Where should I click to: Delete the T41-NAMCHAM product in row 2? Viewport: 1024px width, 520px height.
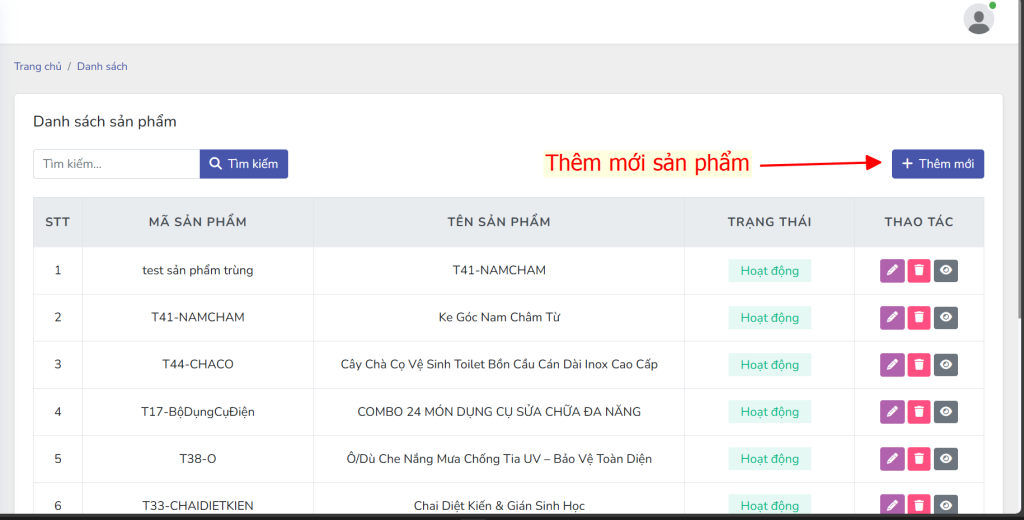click(x=919, y=317)
